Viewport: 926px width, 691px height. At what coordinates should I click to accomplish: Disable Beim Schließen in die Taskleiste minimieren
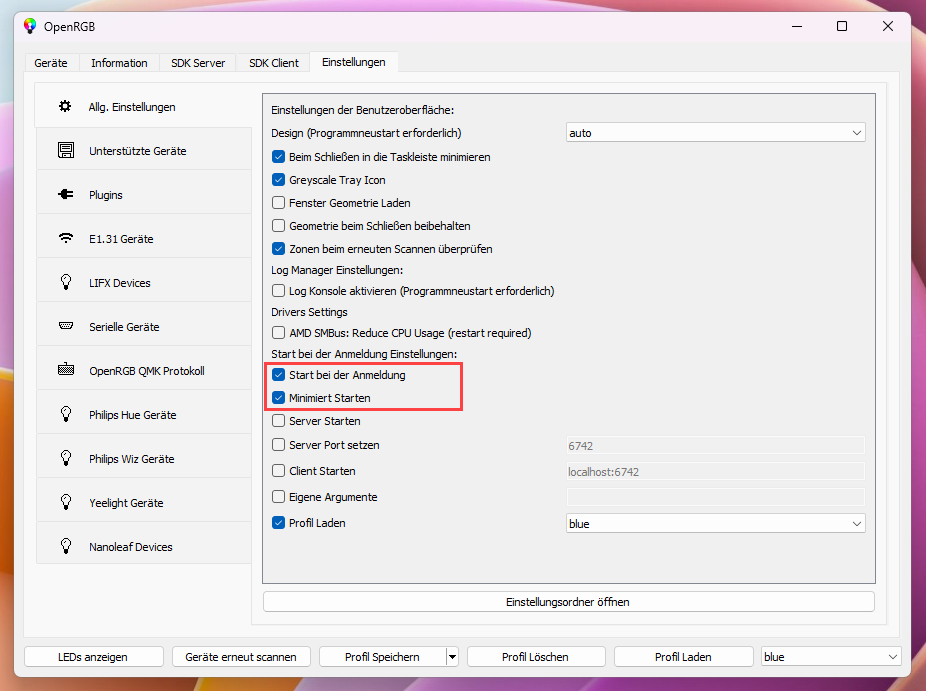tap(278, 157)
